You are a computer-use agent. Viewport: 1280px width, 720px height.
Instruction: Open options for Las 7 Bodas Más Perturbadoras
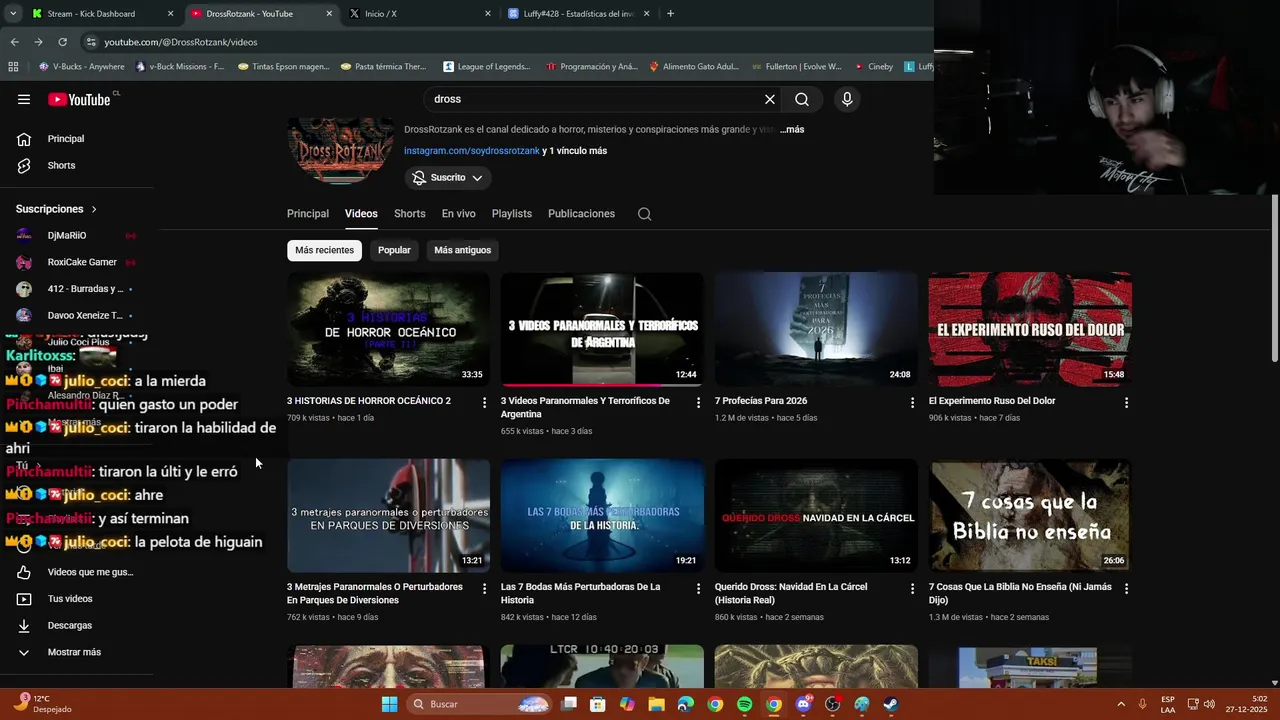699,588
